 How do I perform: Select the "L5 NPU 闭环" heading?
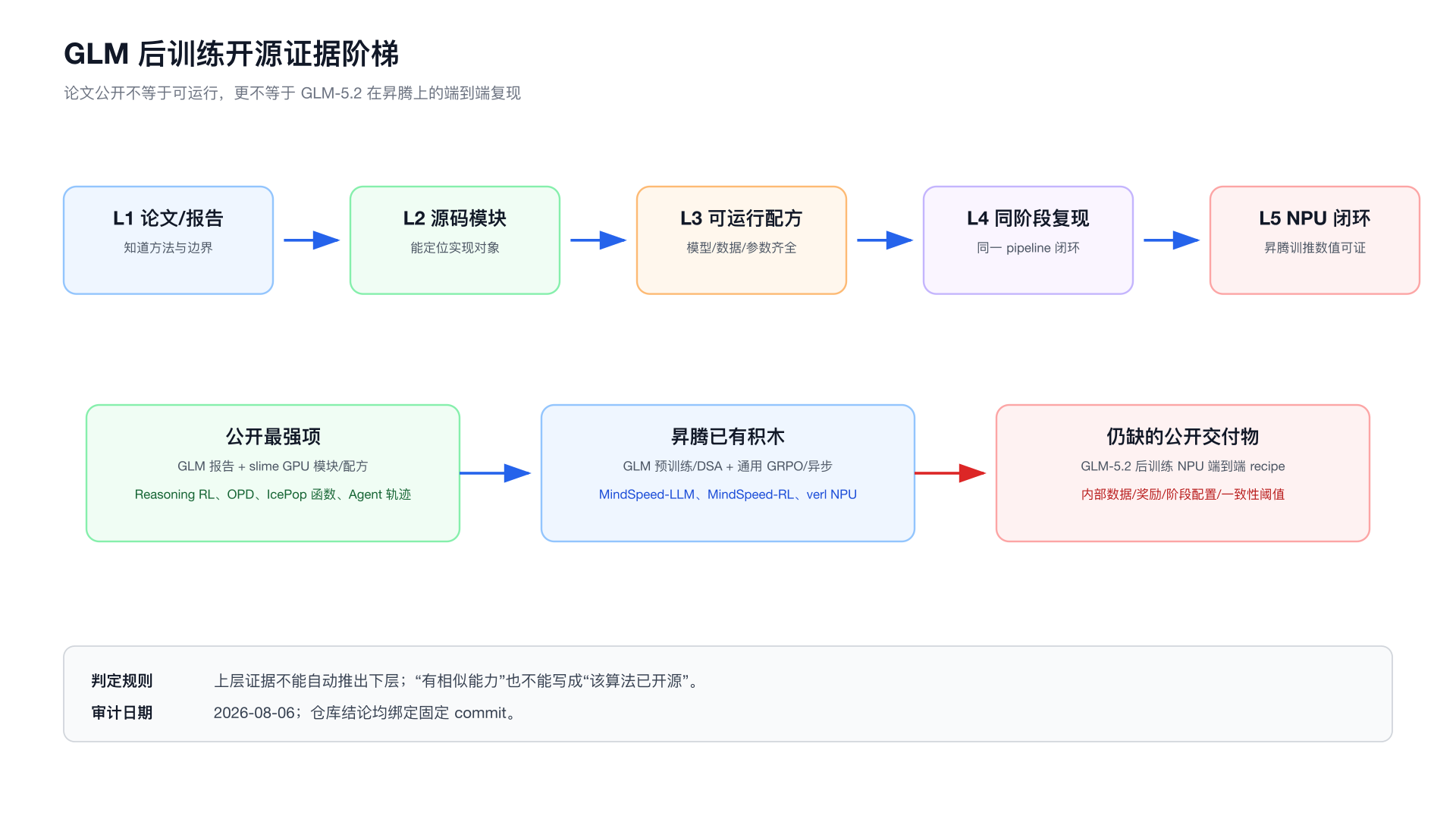click(1315, 218)
